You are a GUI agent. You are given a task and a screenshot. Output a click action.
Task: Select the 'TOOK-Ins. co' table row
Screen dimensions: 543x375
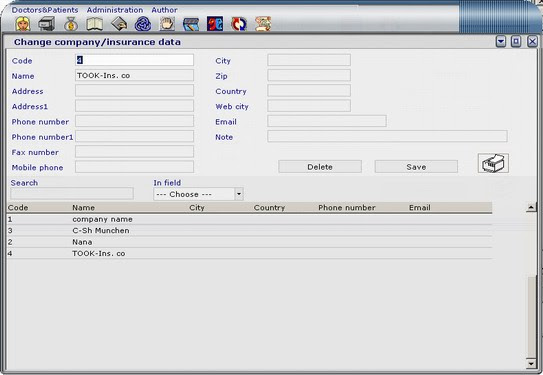point(249,253)
